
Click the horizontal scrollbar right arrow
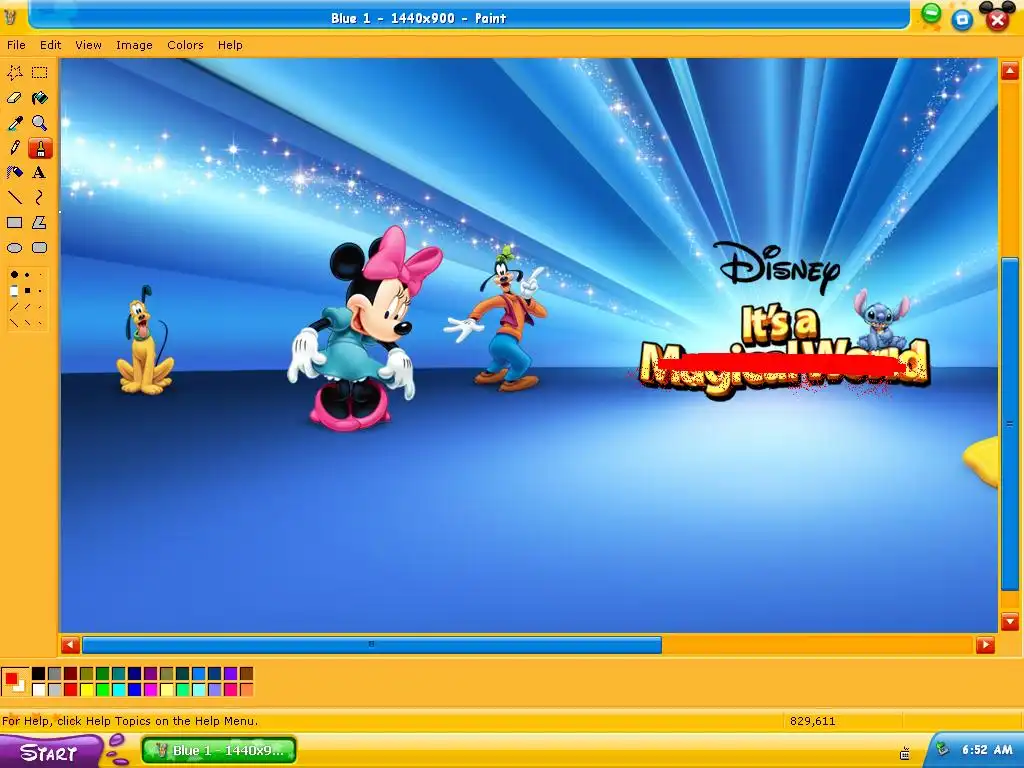point(985,645)
